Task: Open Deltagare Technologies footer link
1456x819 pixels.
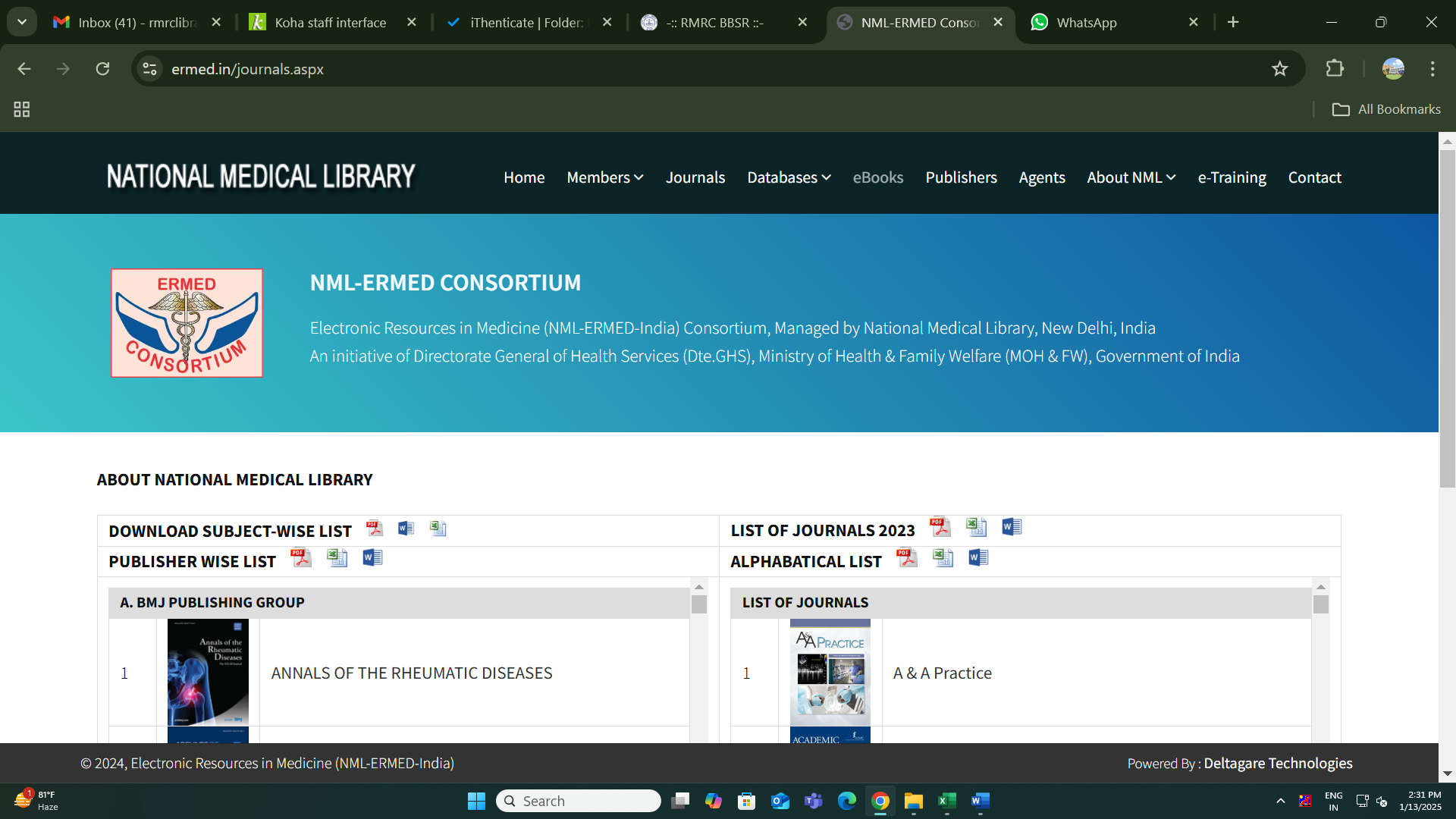Action: [x=1278, y=763]
